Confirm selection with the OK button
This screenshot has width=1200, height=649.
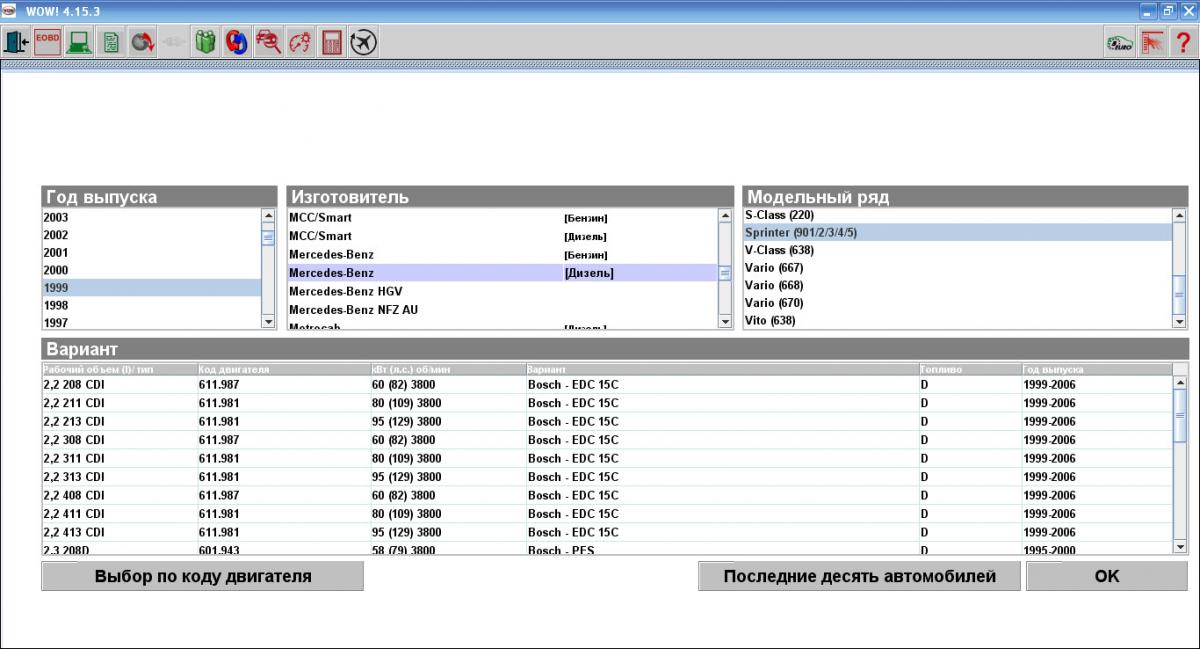pyautogui.click(x=1107, y=576)
